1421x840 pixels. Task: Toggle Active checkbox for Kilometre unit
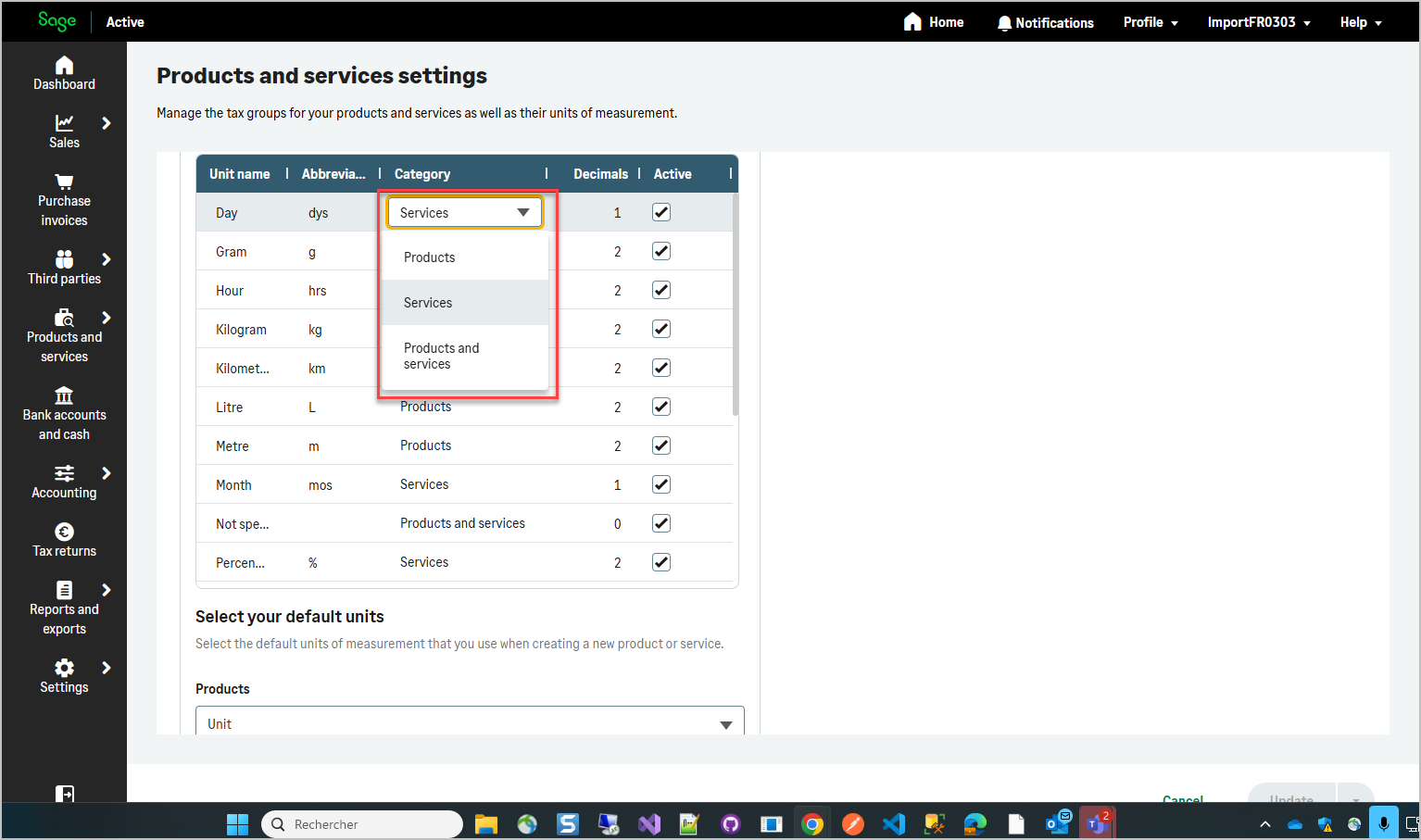click(x=661, y=368)
